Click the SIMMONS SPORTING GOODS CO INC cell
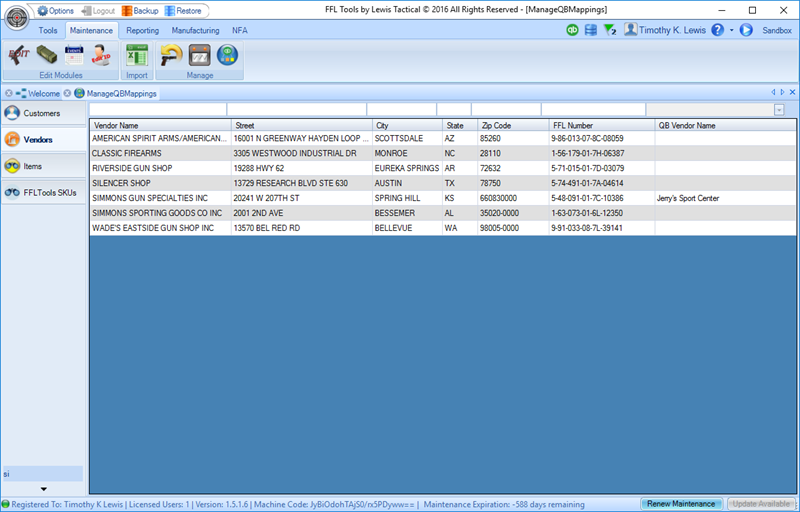Viewport: 800px width, 512px height. (161, 213)
